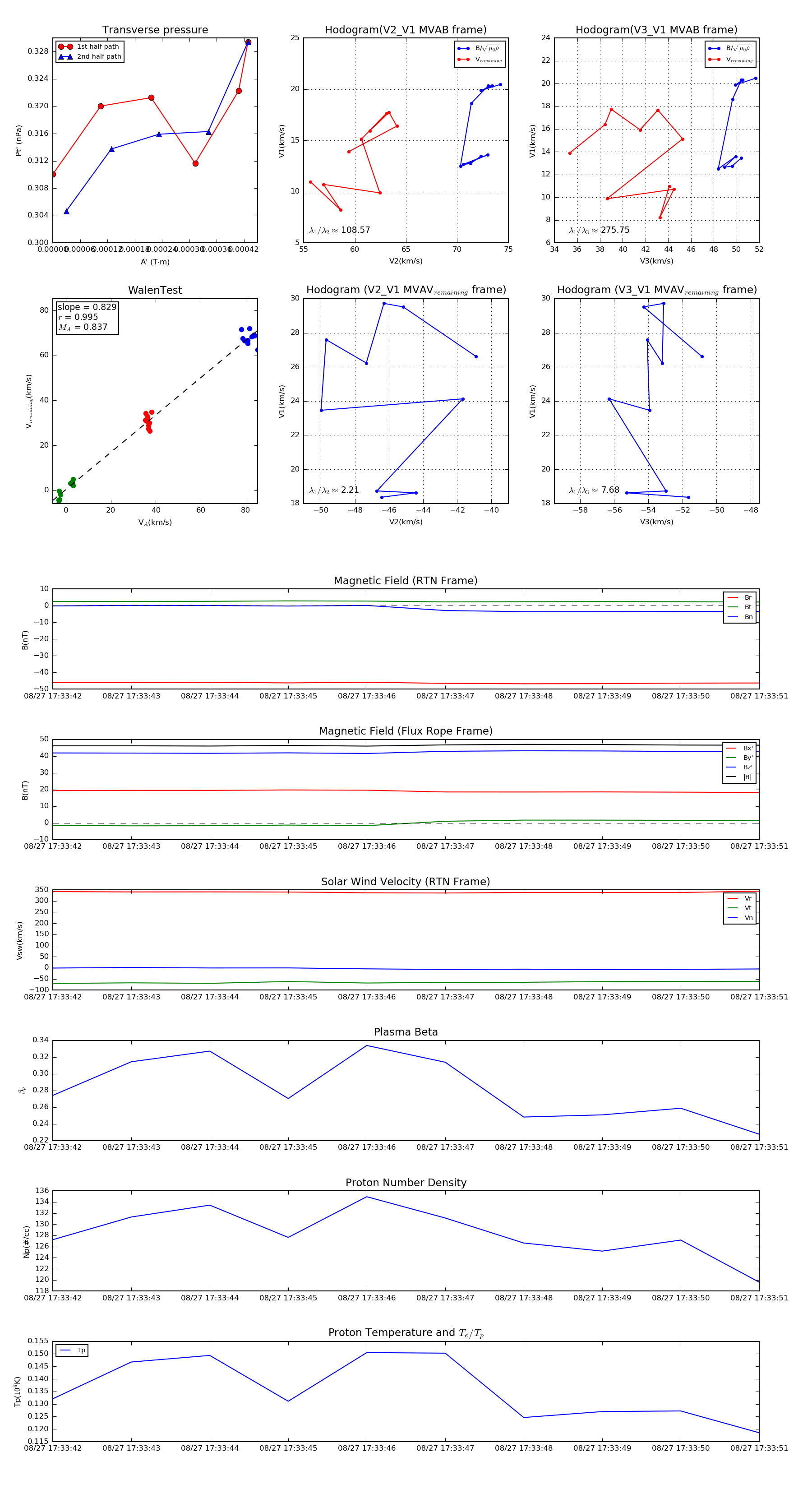The height and width of the screenshot is (1489, 812).
Task: Click the "V_A(km/s)" axis label in WalenTest
Action: [x=155, y=523]
